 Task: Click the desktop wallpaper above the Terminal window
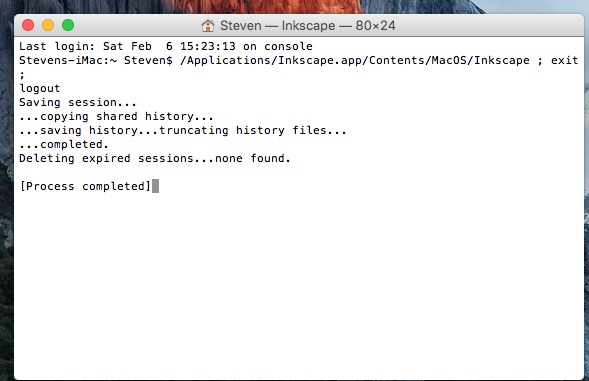tap(263, 6)
